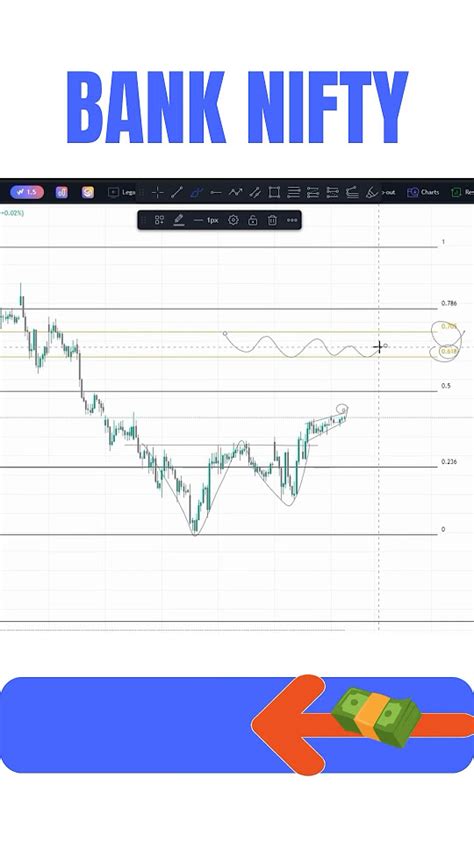The image size is (474, 842).
Task: Open the orange layered app icon
Action: [87, 192]
